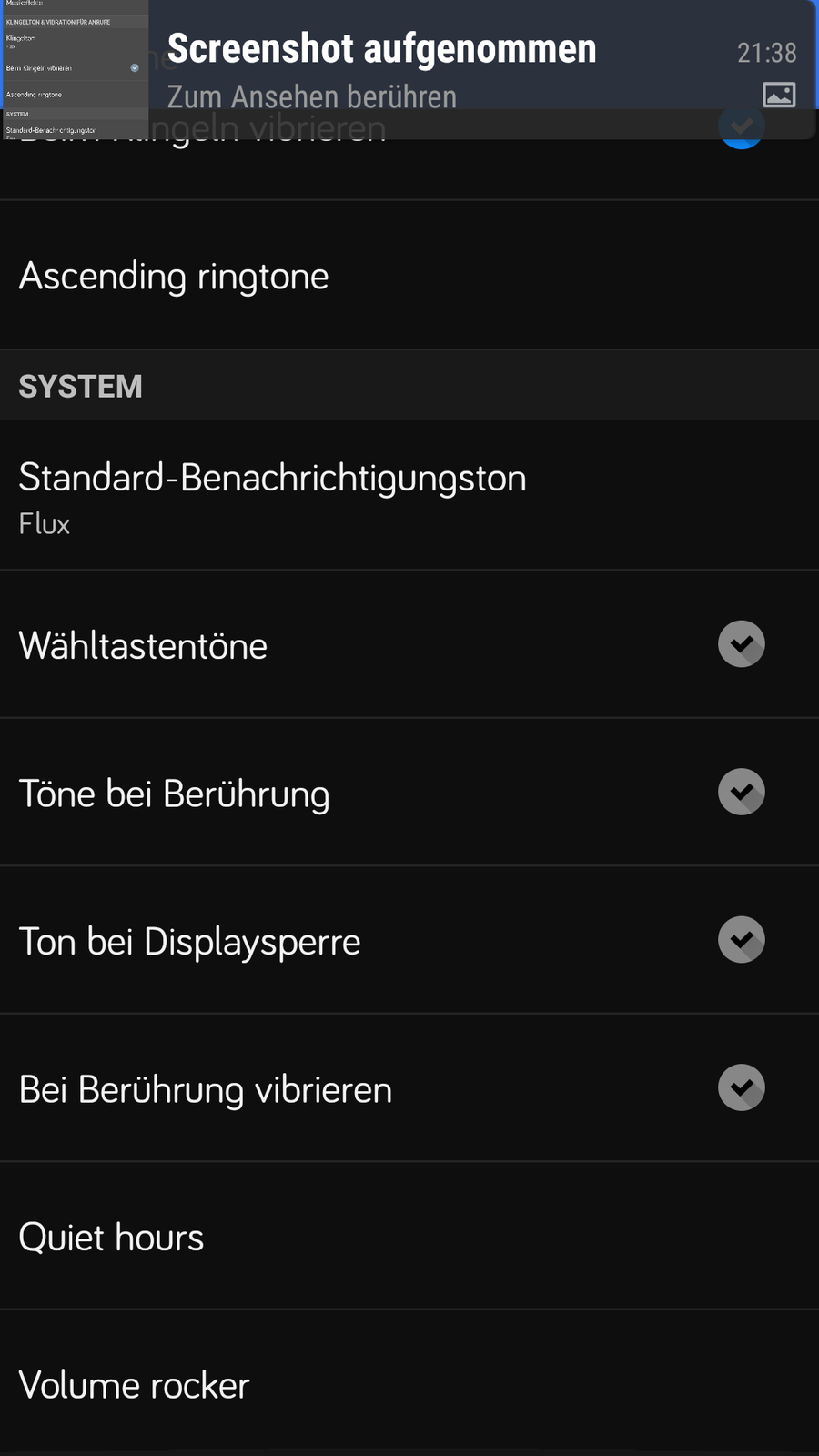
Task: Tap the Wähltastentöne label
Action: (x=143, y=646)
